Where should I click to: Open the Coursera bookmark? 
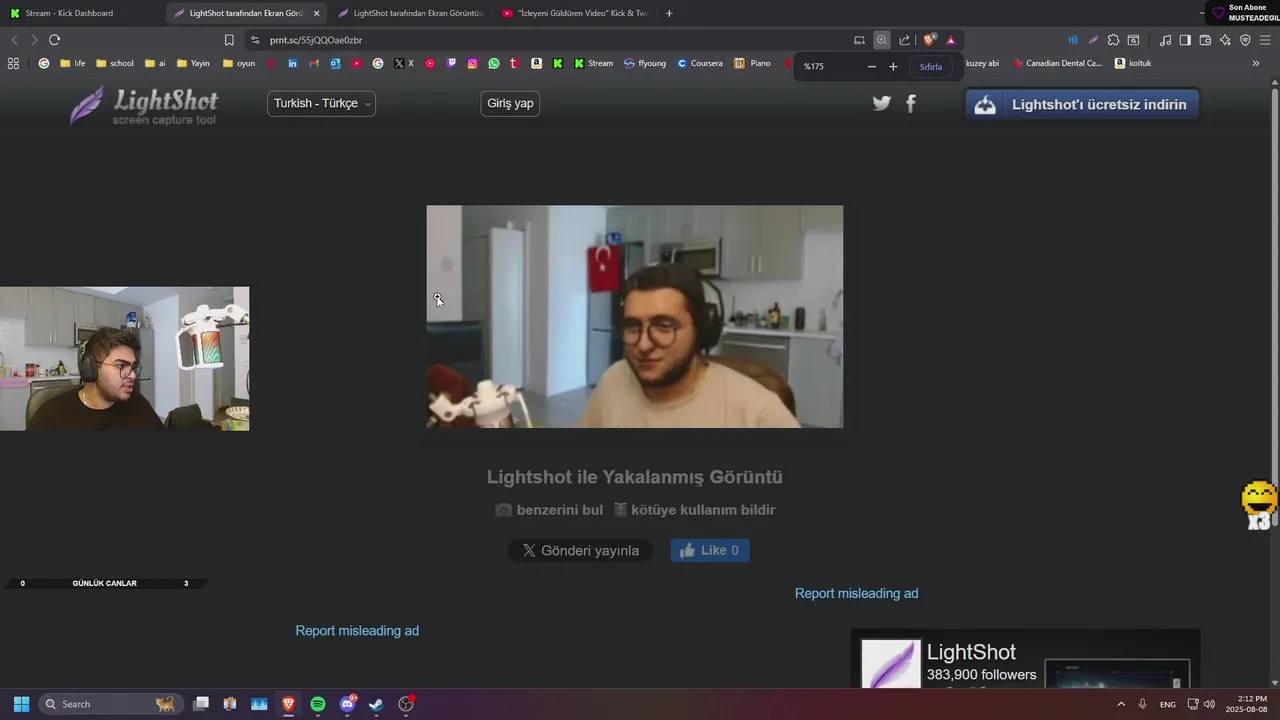tap(700, 63)
